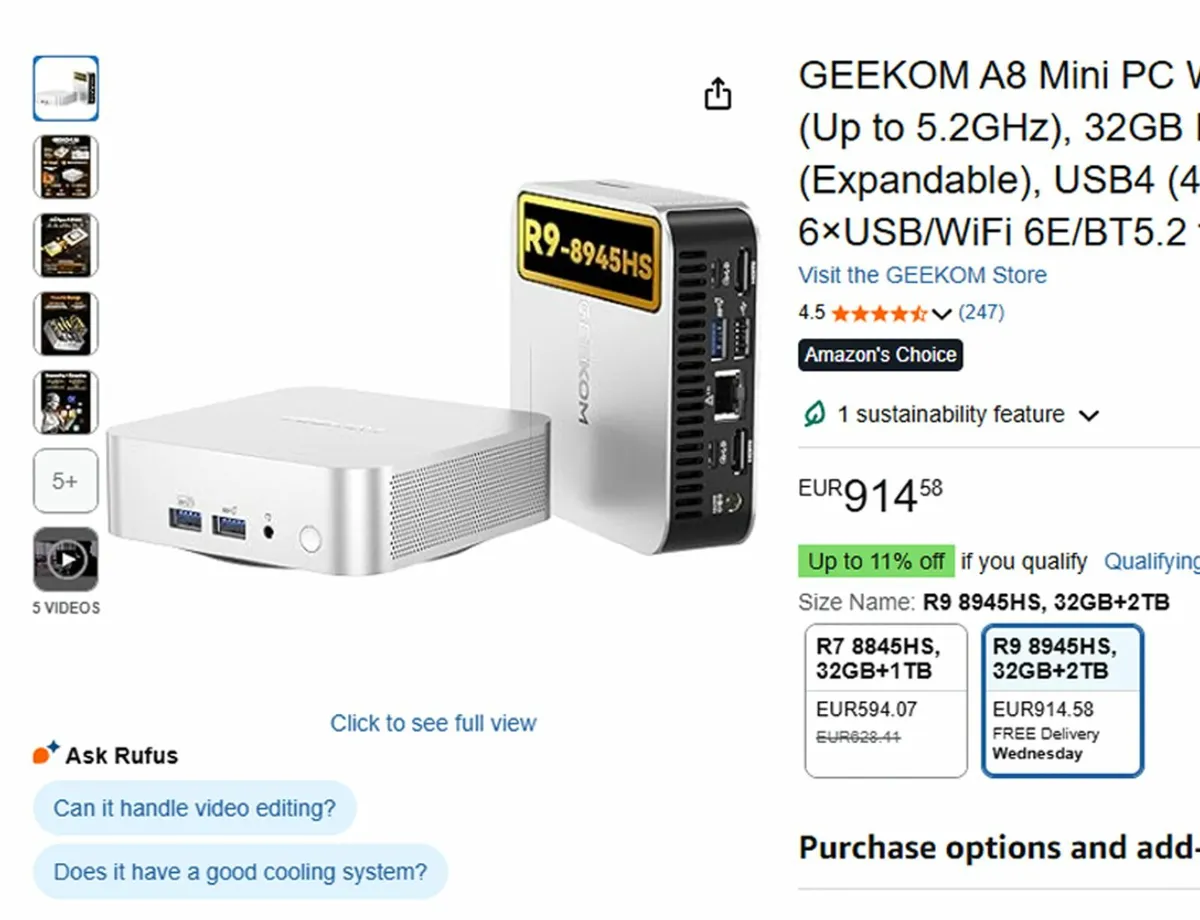Select the first product thumbnail image

tap(66, 89)
